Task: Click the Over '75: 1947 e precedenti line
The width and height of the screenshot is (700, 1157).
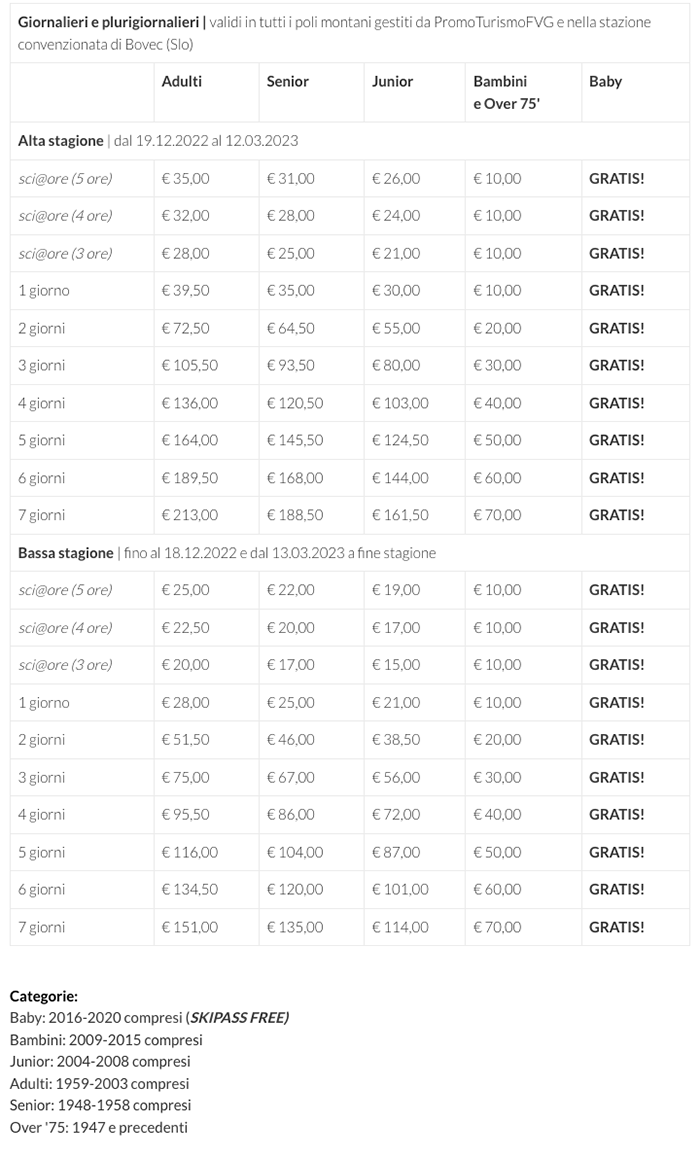Action: coord(98,1127)
